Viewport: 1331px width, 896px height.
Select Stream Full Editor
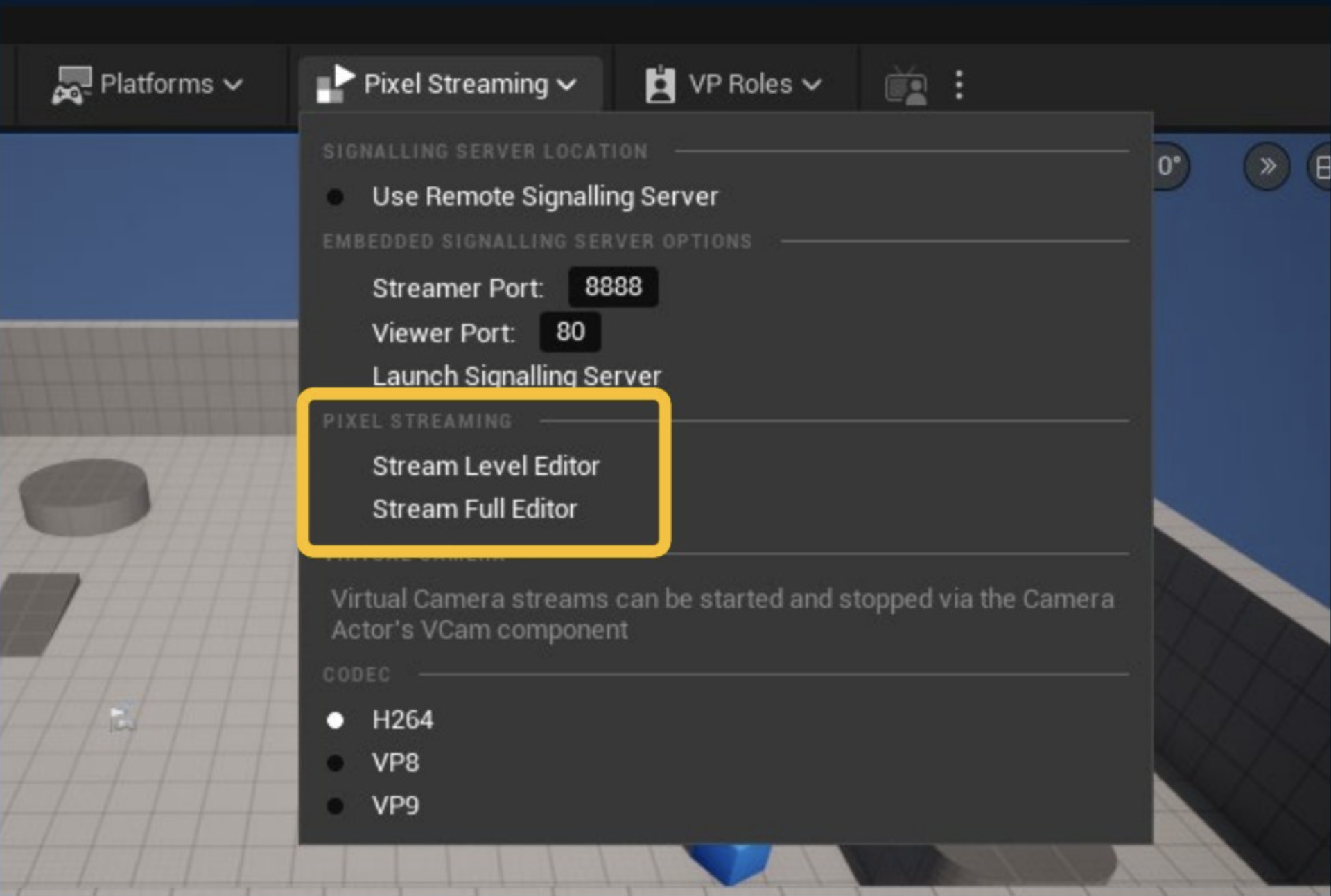pyautogui.click(x=475, y=509)
